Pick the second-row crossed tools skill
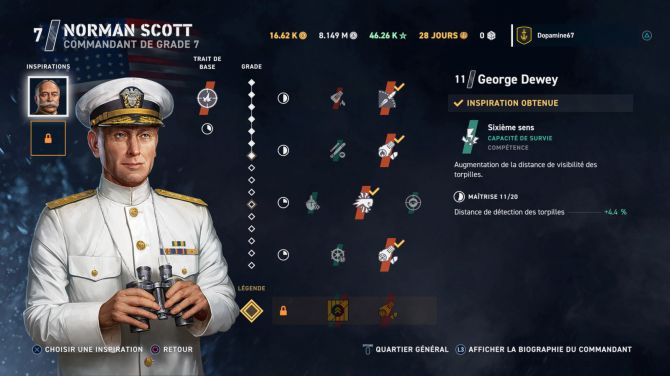This screenshot has width=670, height=376. click(x=338, y=150)
